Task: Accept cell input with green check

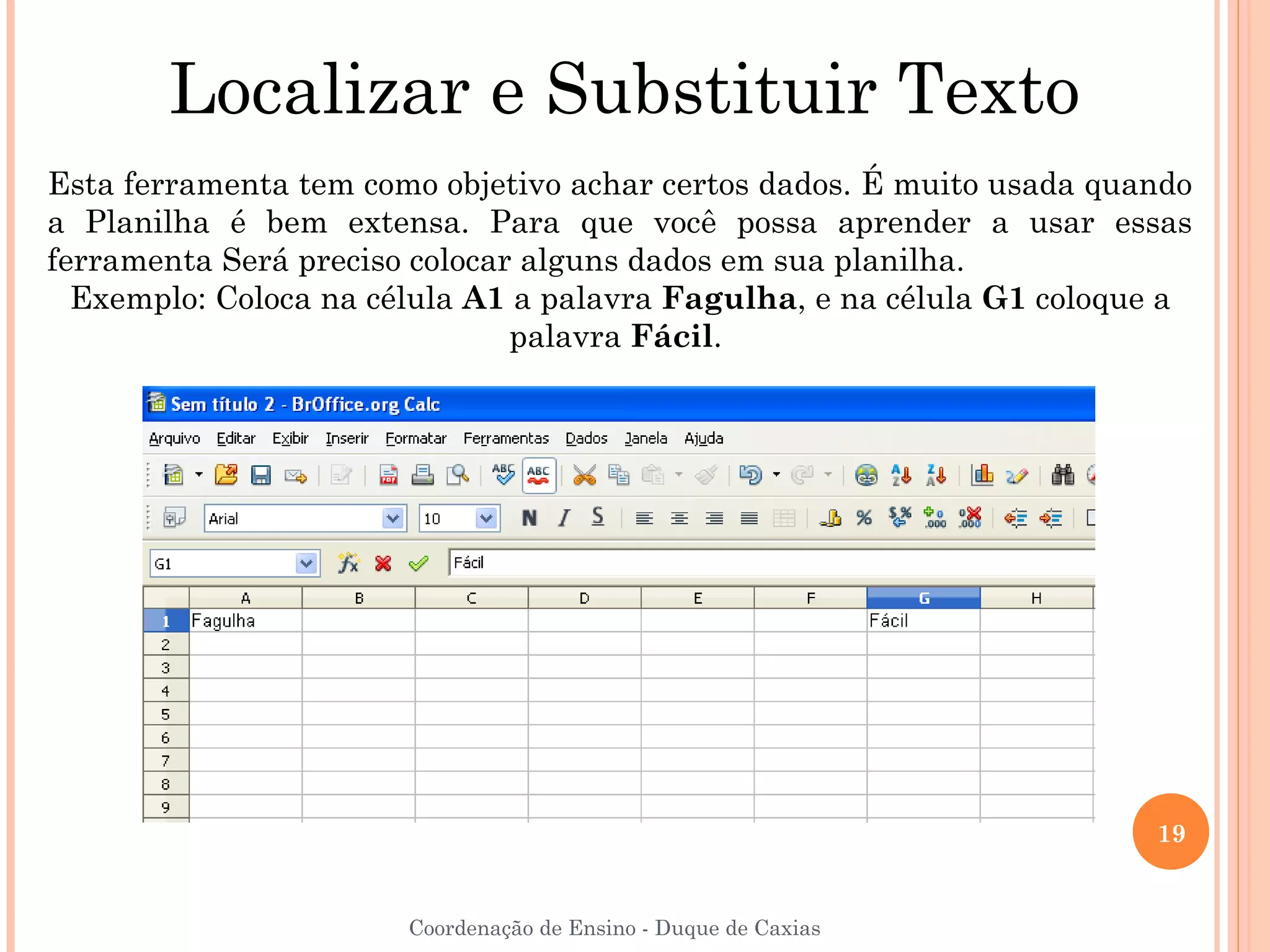Action: pos(419,563)
